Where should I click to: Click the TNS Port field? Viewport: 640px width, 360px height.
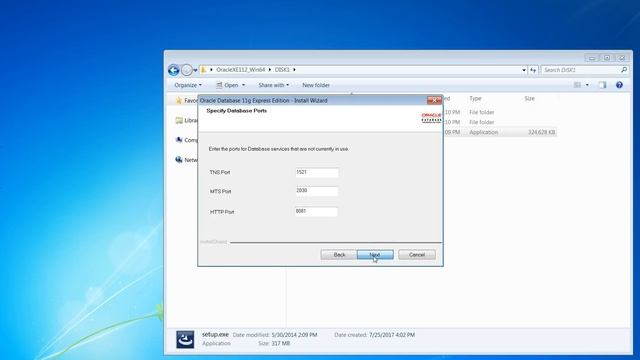pyautogui.click(x=317, y=173)
